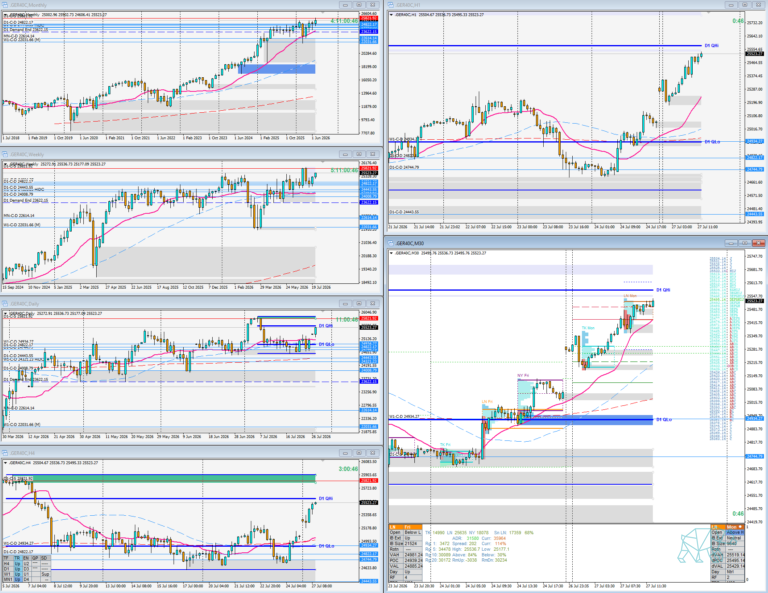Click the Sup cell in H4 trend table
This screenshot has height=593, width=768.
point(45,574)
